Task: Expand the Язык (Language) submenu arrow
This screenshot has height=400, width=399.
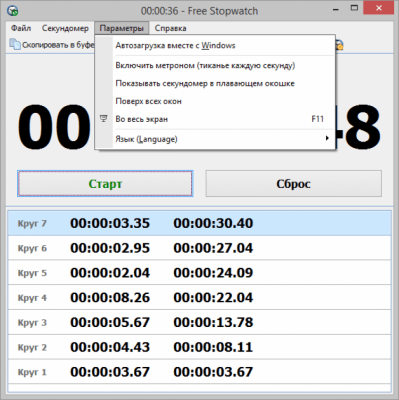Action: (327, 138)
